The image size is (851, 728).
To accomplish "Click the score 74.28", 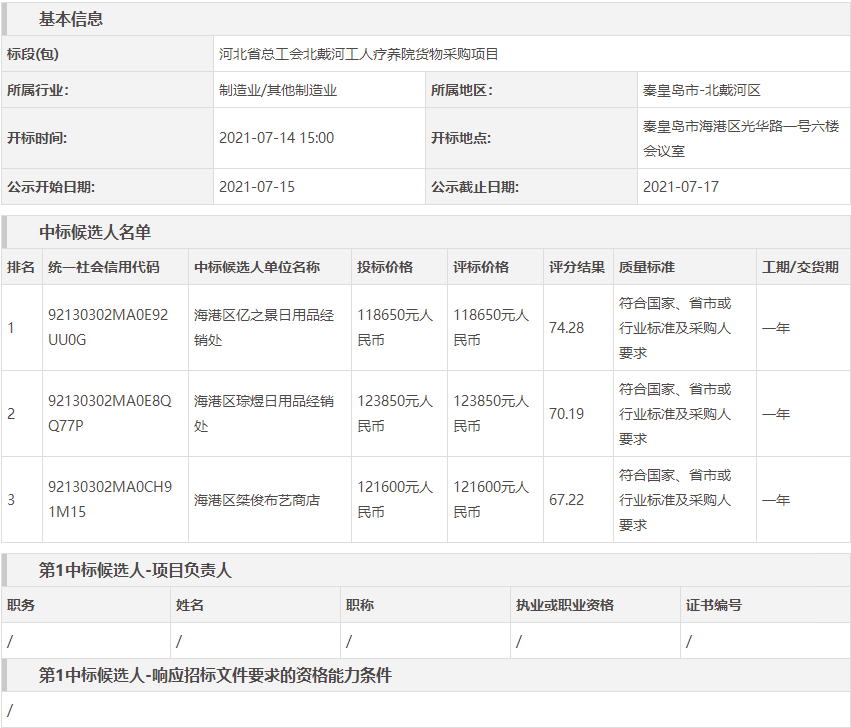I will [566, 327].
